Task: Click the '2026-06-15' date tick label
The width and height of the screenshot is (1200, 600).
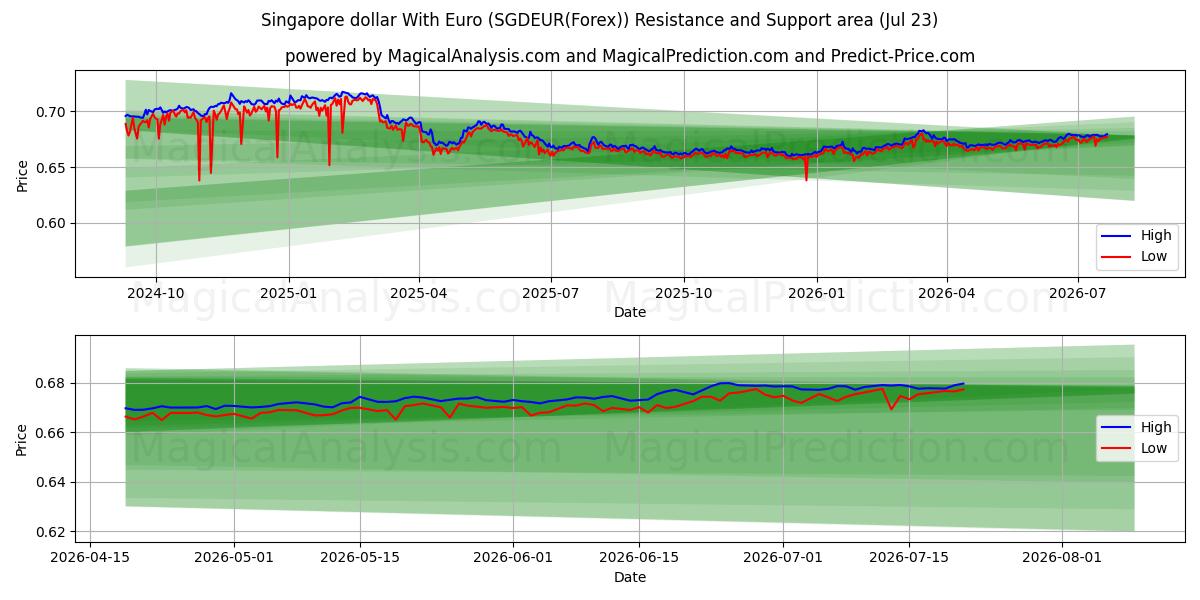Action: coord(639,558)
